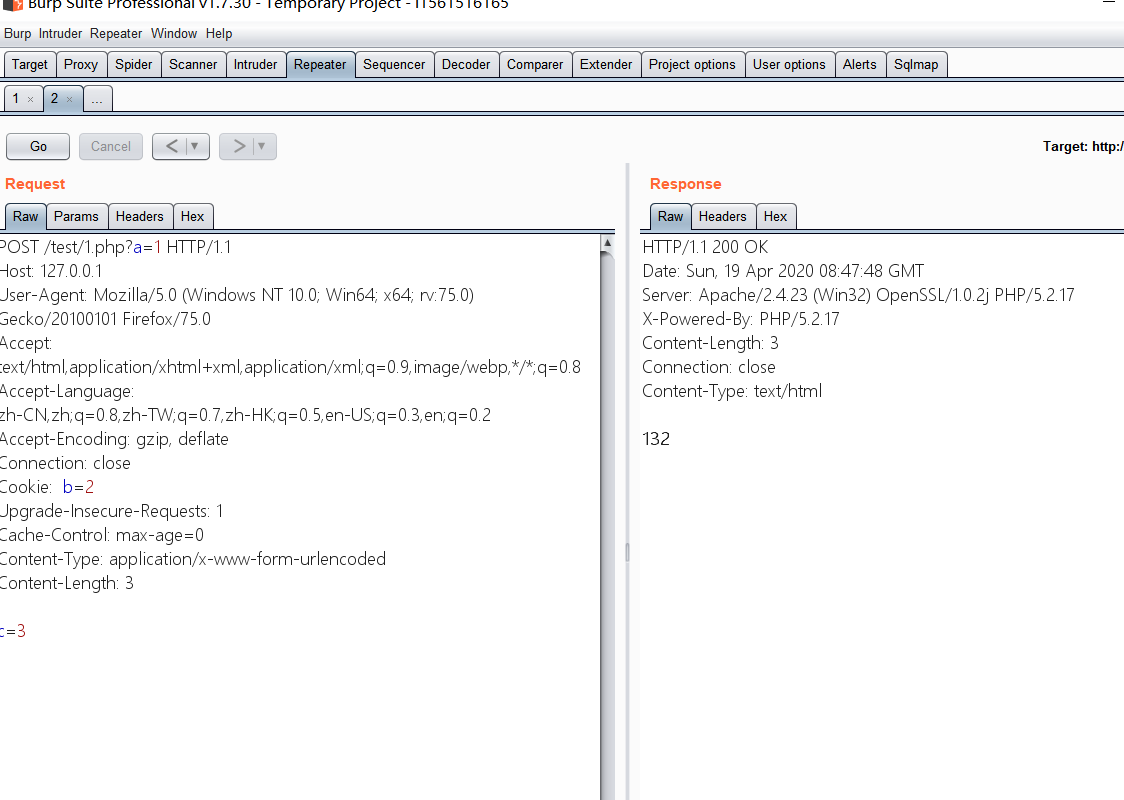Click the request Content-Type urlencoded line
The height and width of the screenshot is (800, 1124).
(193, 559)
